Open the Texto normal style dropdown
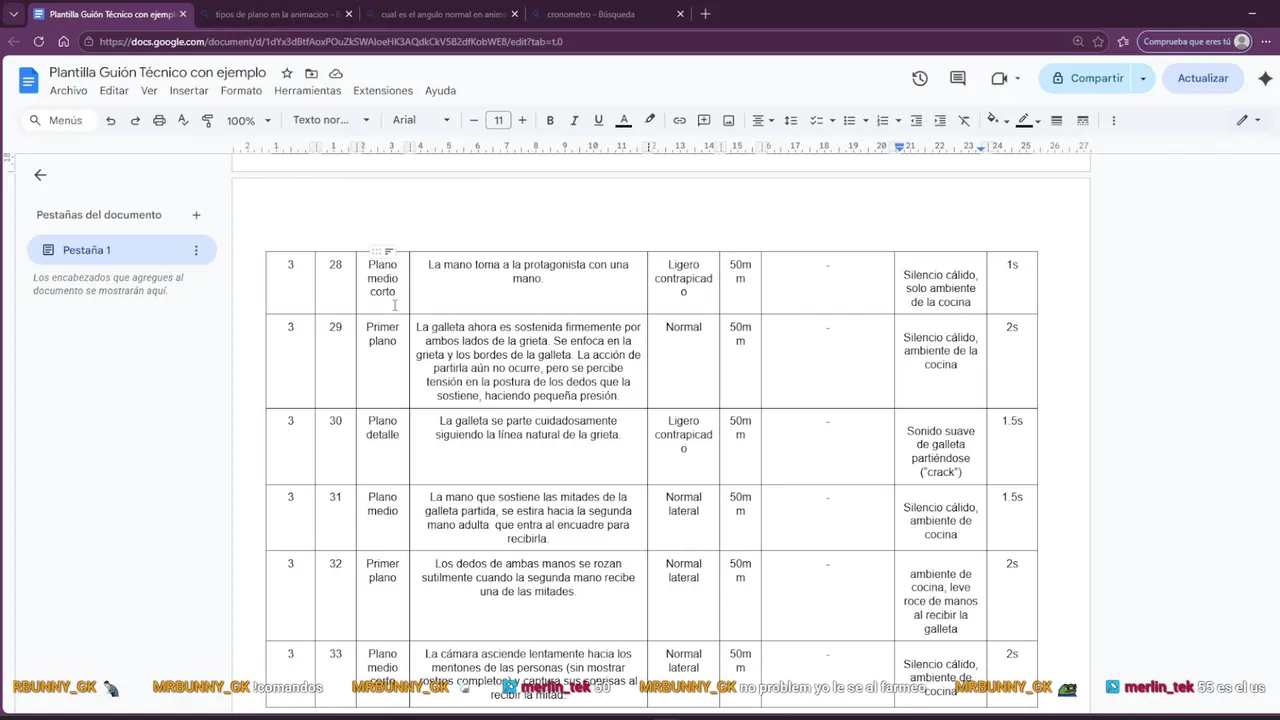Viewport: 1280px width, 720px height. (x=331, y=120)
